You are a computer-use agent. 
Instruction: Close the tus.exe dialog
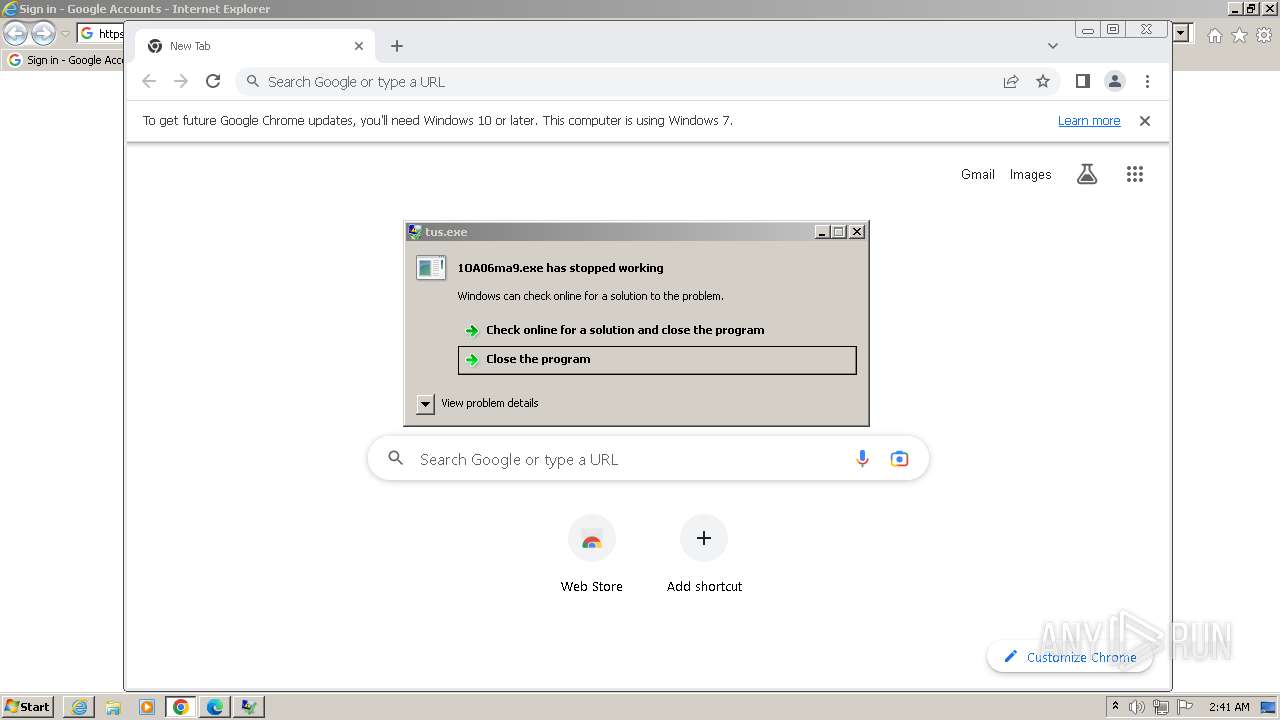(x=857, y=232)
